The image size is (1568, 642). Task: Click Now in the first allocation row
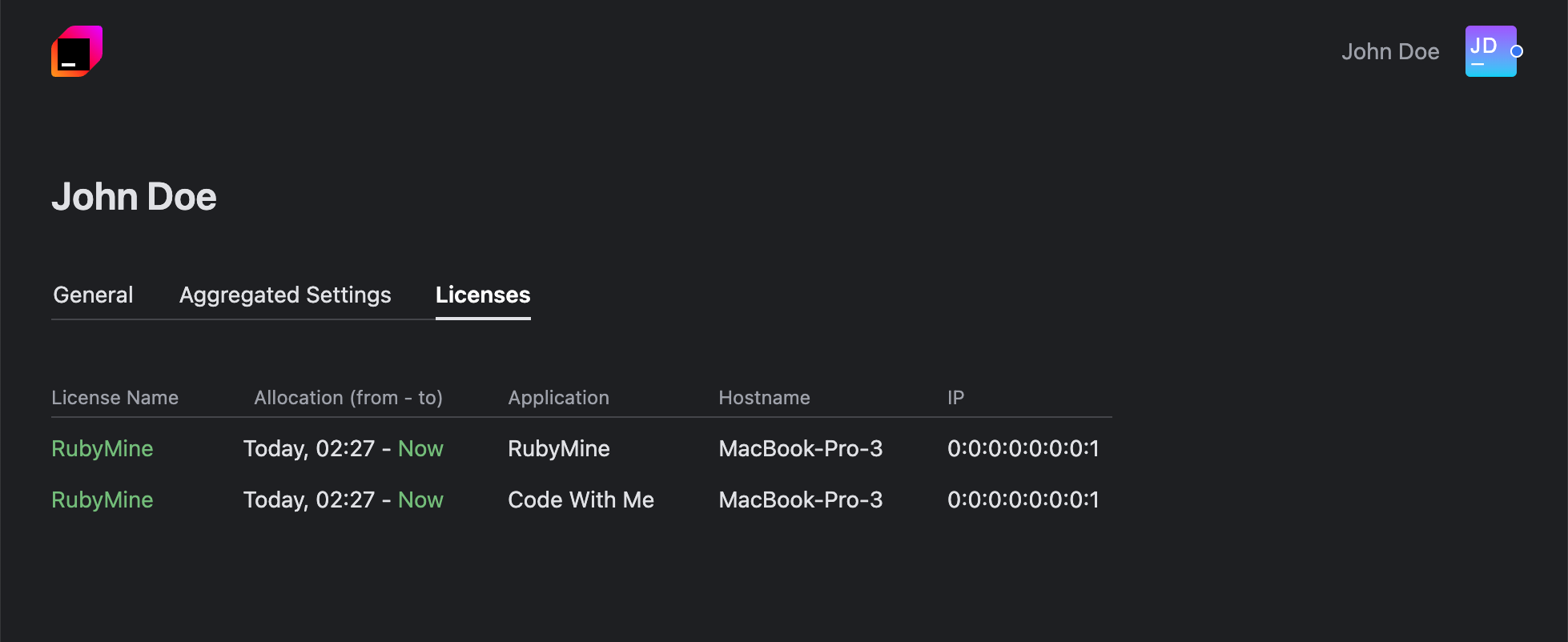(x=420, y=448)
